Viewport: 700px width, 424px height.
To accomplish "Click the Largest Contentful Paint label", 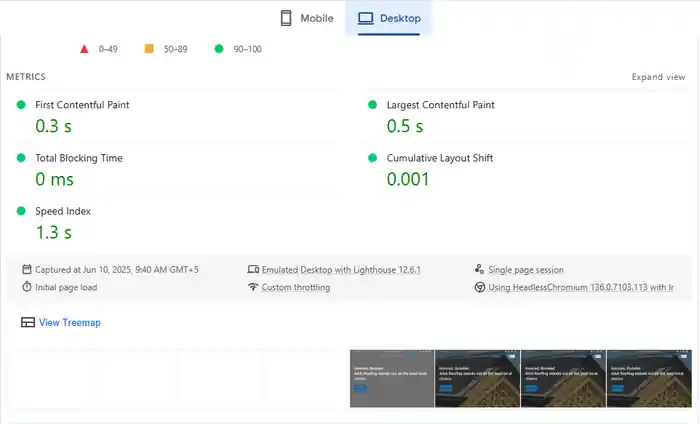I will point(441,105).
